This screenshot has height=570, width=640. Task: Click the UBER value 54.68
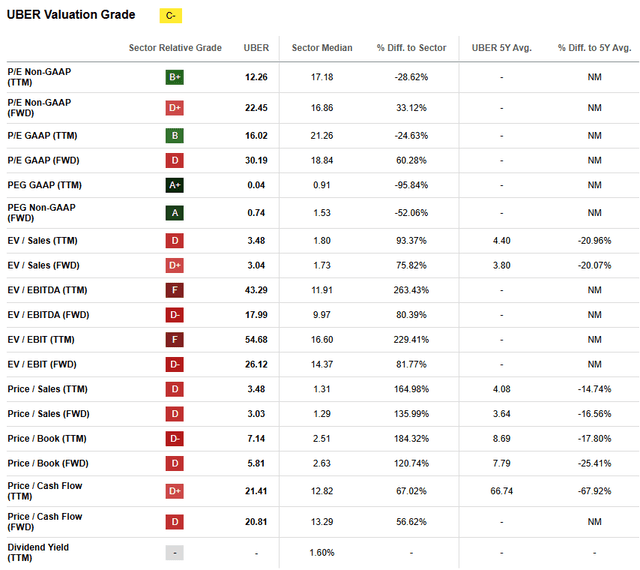tap(256, 340)
